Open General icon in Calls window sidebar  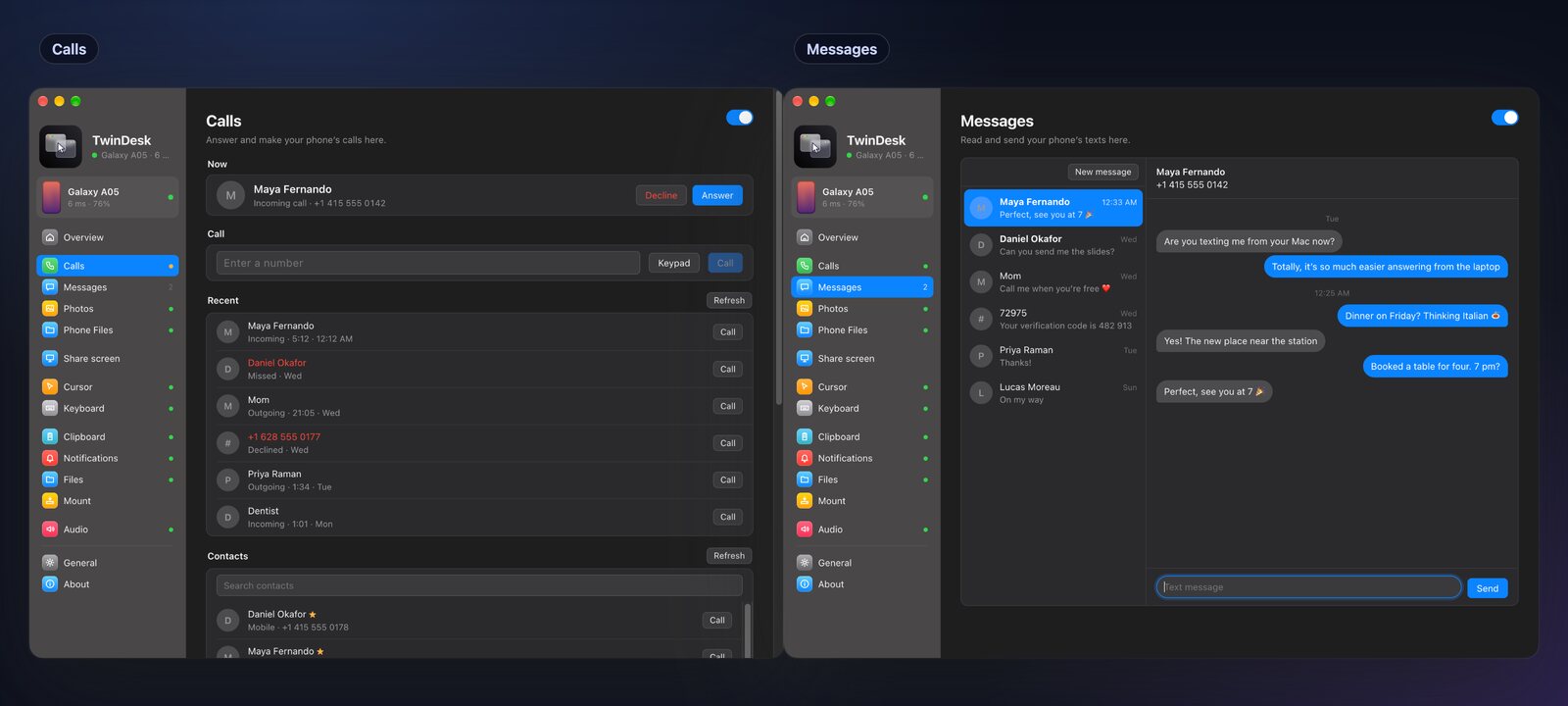pyautogui.click(x=50, y=563)
